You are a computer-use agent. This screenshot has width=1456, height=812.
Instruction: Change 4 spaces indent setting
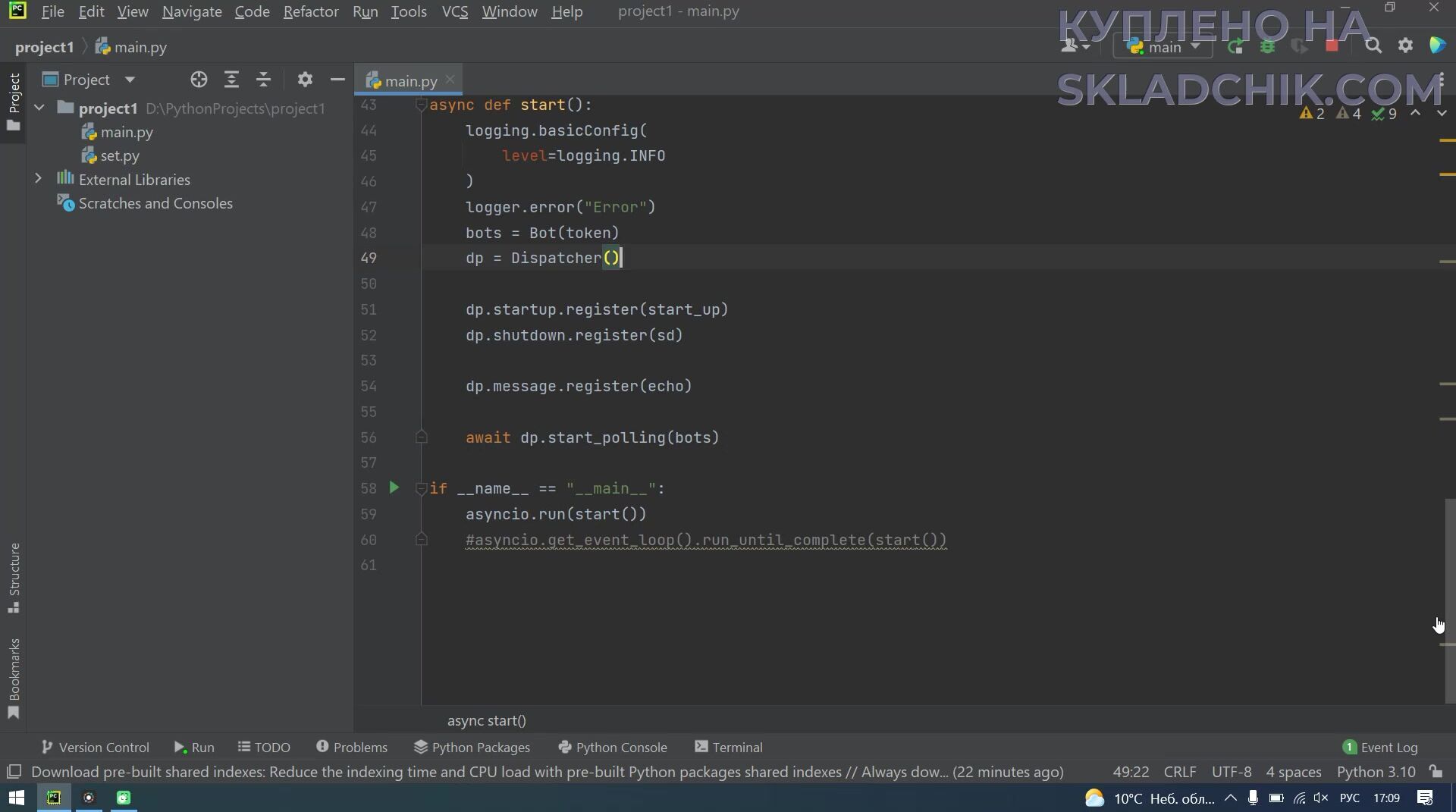(x=1294, y=772)
